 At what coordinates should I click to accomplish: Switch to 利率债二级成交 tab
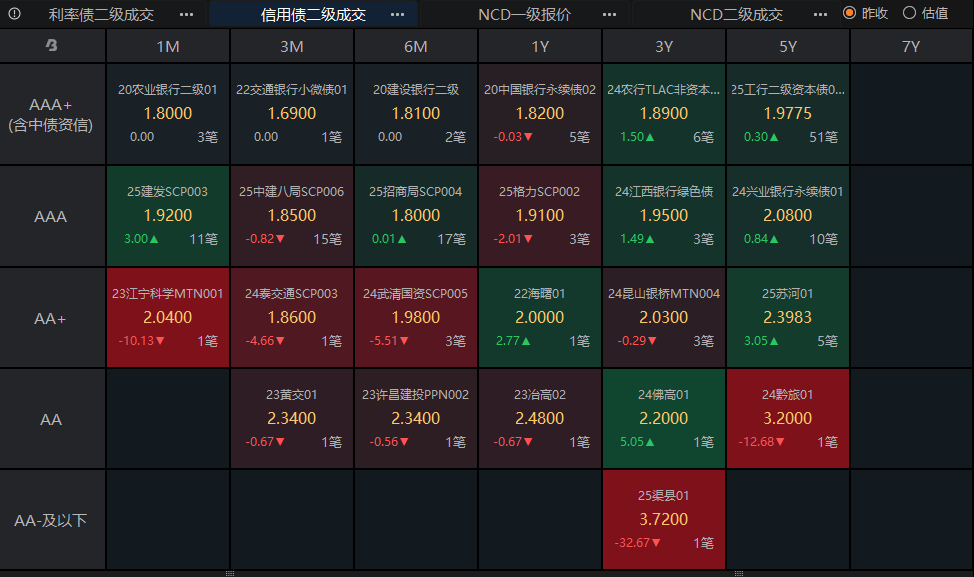tap(101, 14)
